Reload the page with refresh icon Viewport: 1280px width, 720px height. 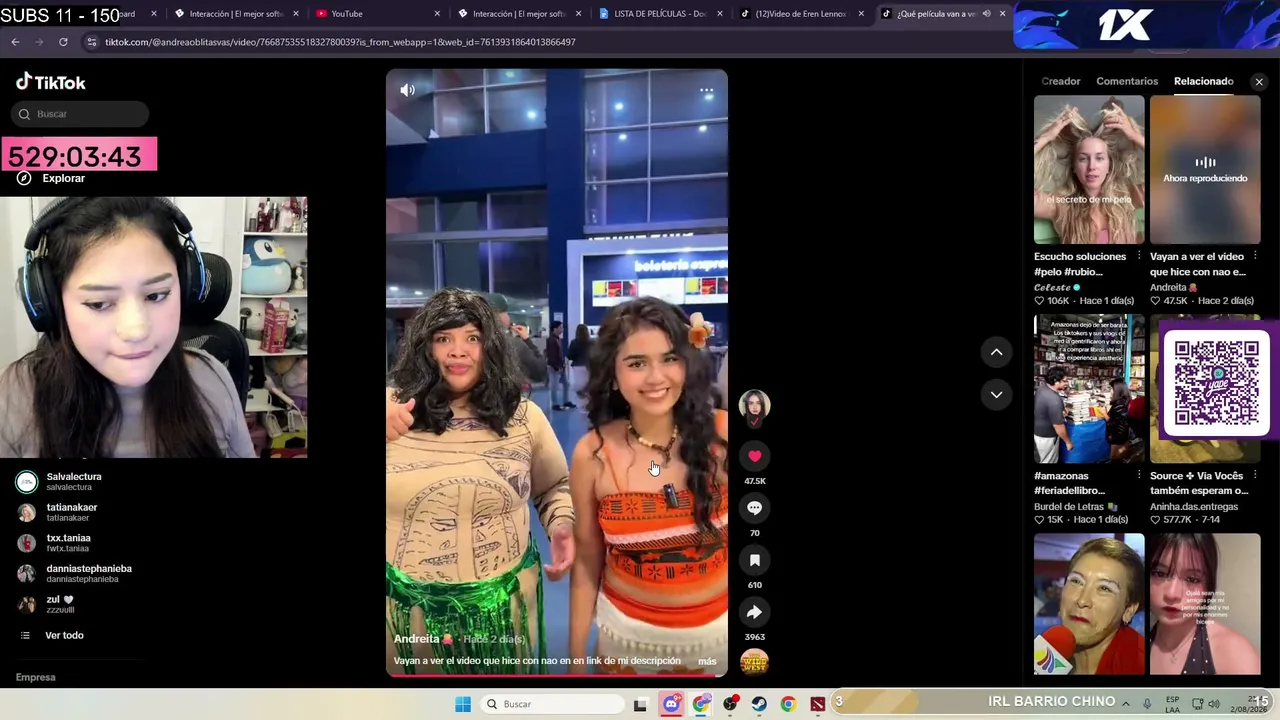pos(63,42)
